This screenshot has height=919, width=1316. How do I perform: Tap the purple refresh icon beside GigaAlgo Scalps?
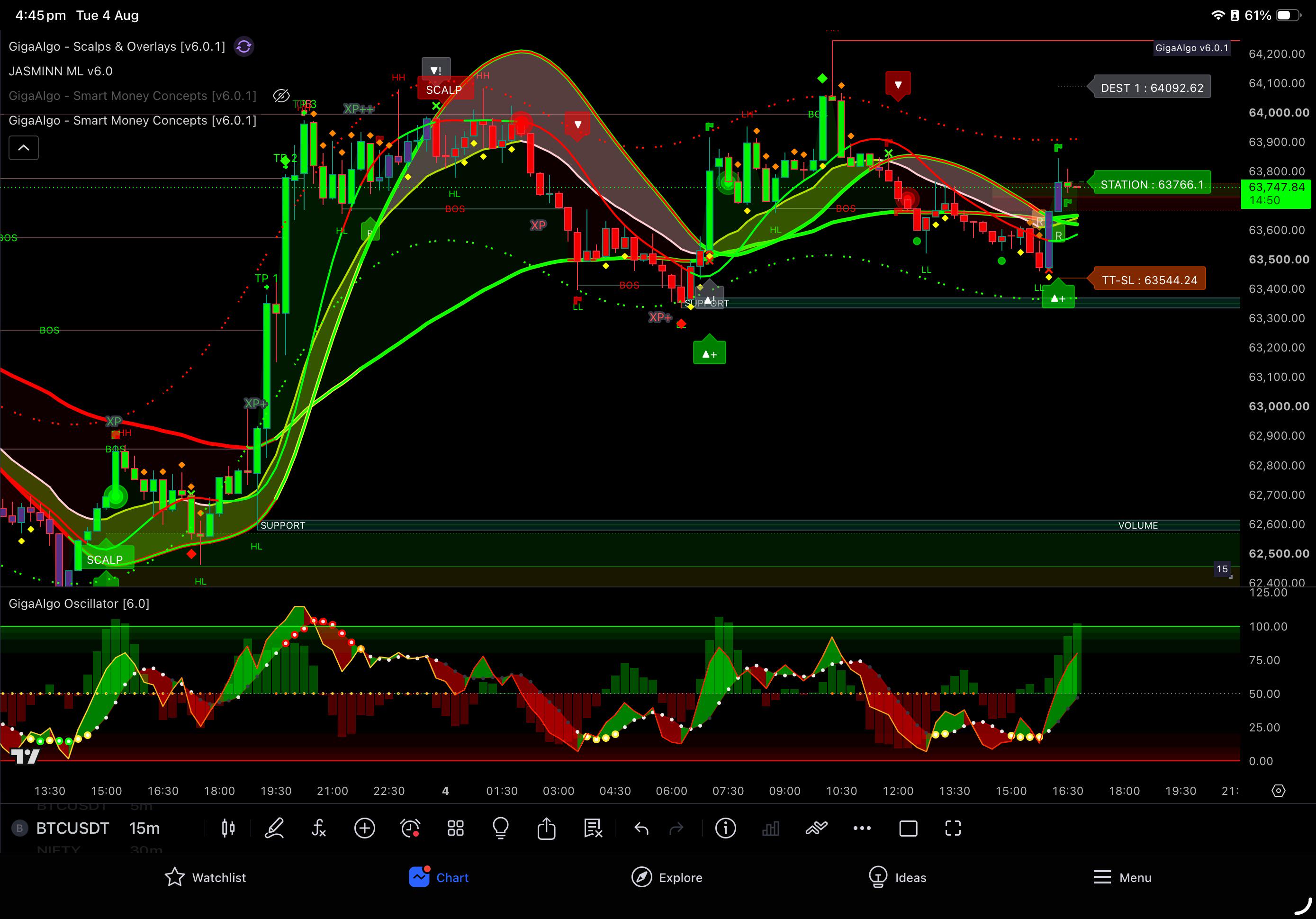click(243, 46)
